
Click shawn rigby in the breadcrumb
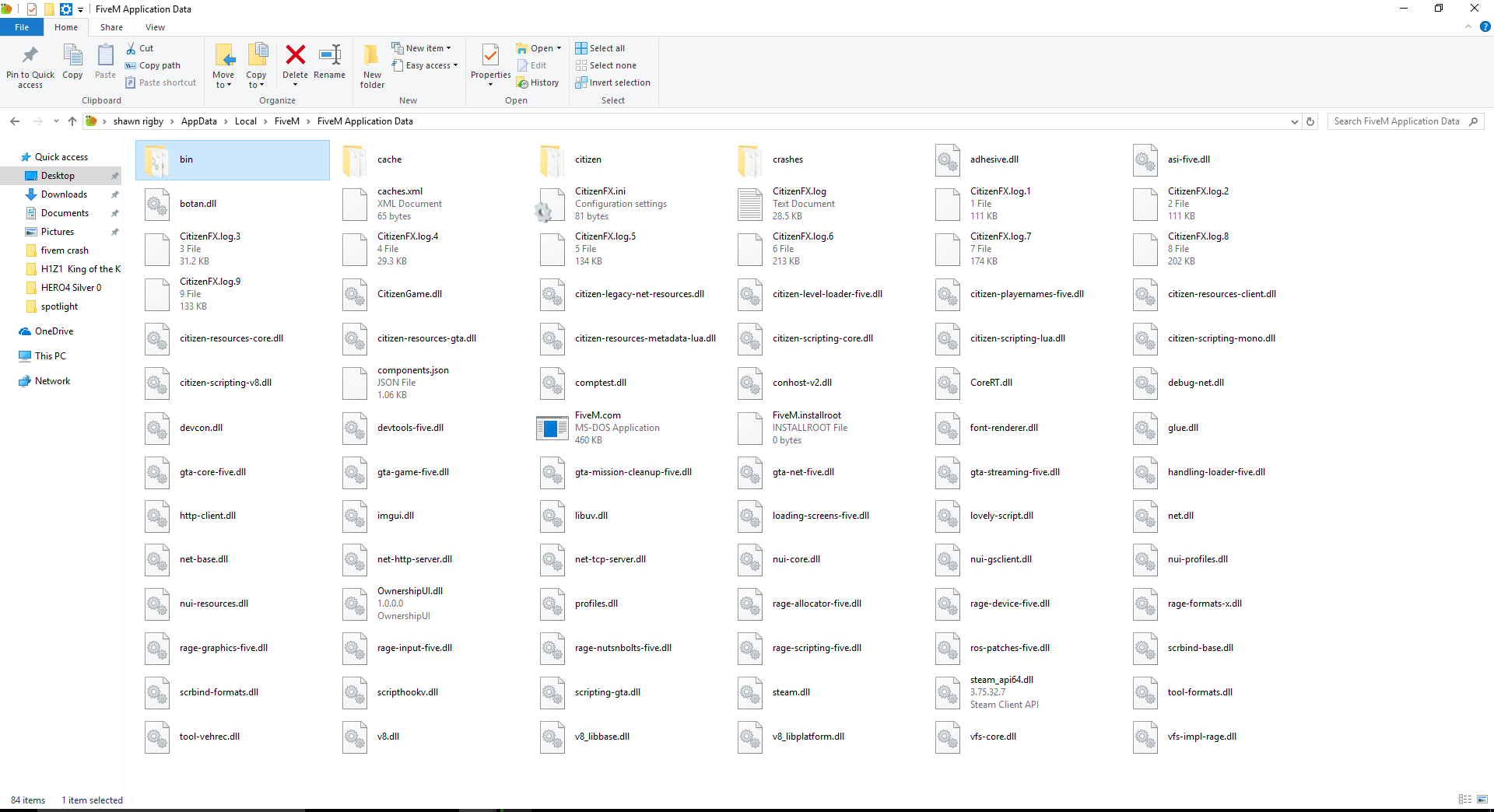(139, 121)
